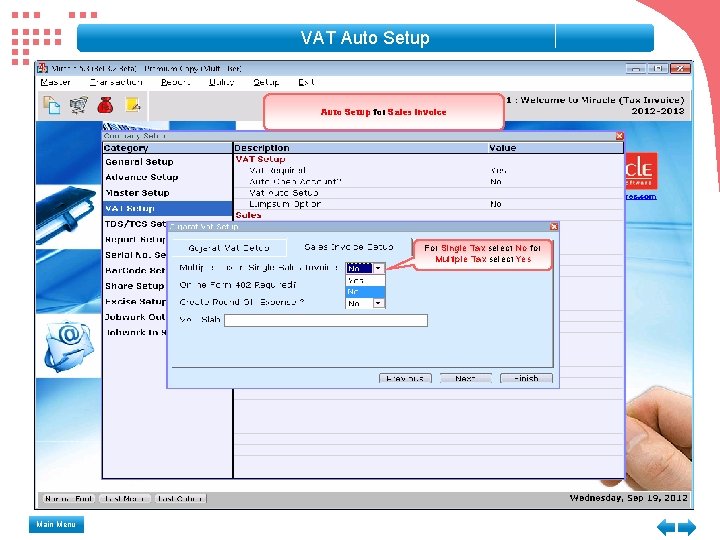Click the Vat Slab input field

click(326, 320)
